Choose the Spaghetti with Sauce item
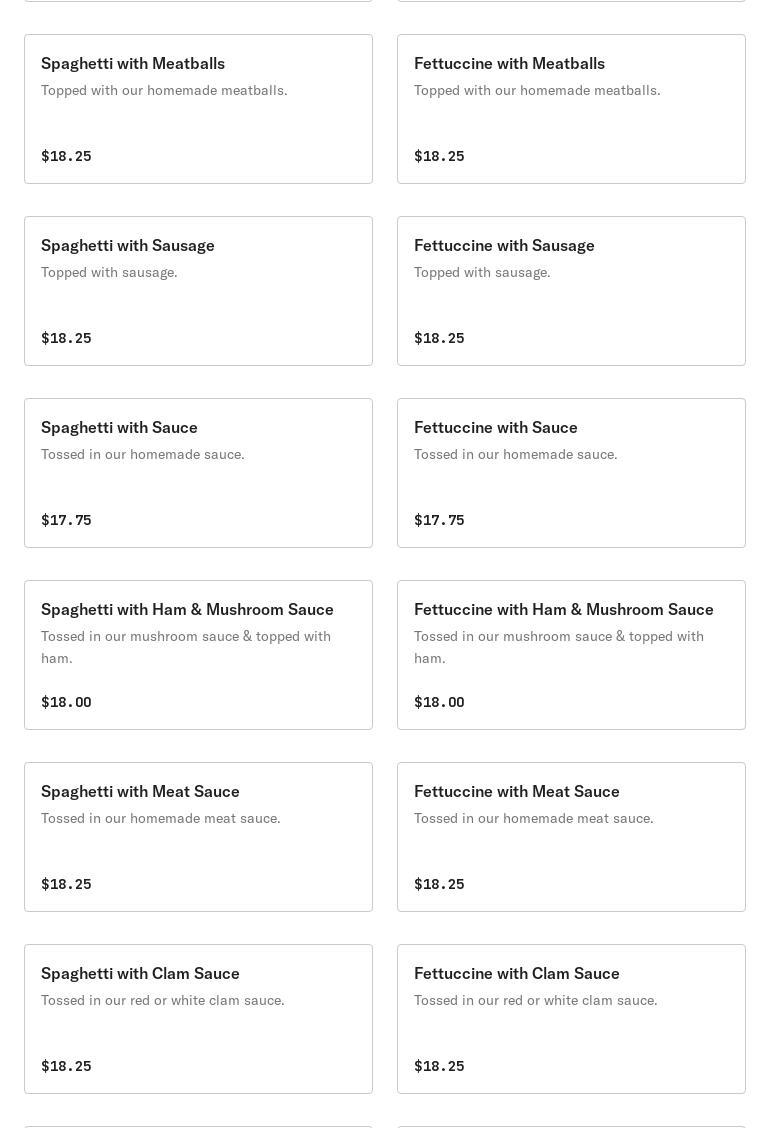The width and height of the screenshot is (770, 1128). point(198,473)
